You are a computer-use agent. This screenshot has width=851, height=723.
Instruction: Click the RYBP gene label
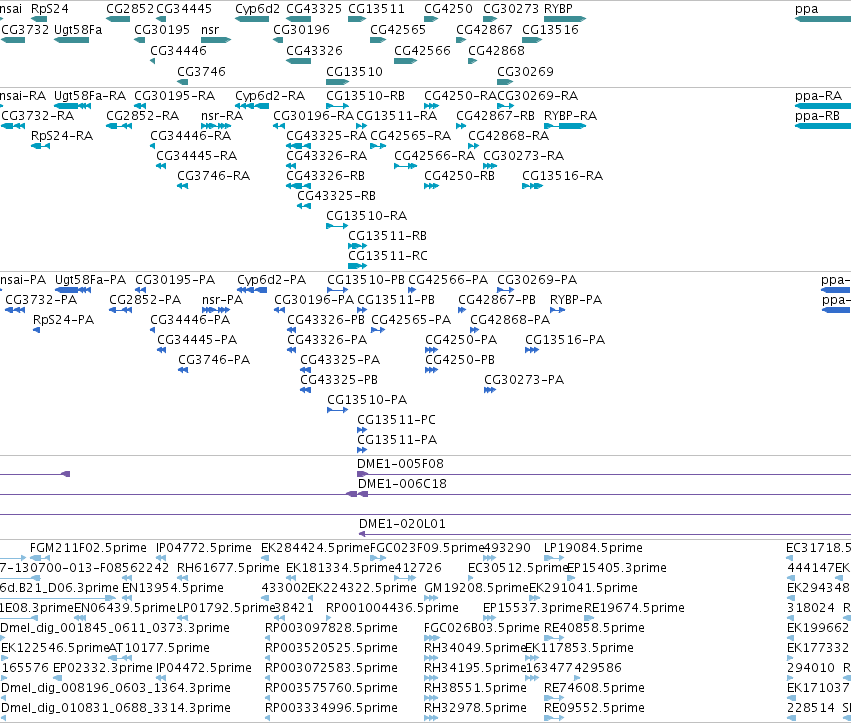pos(558,9)
